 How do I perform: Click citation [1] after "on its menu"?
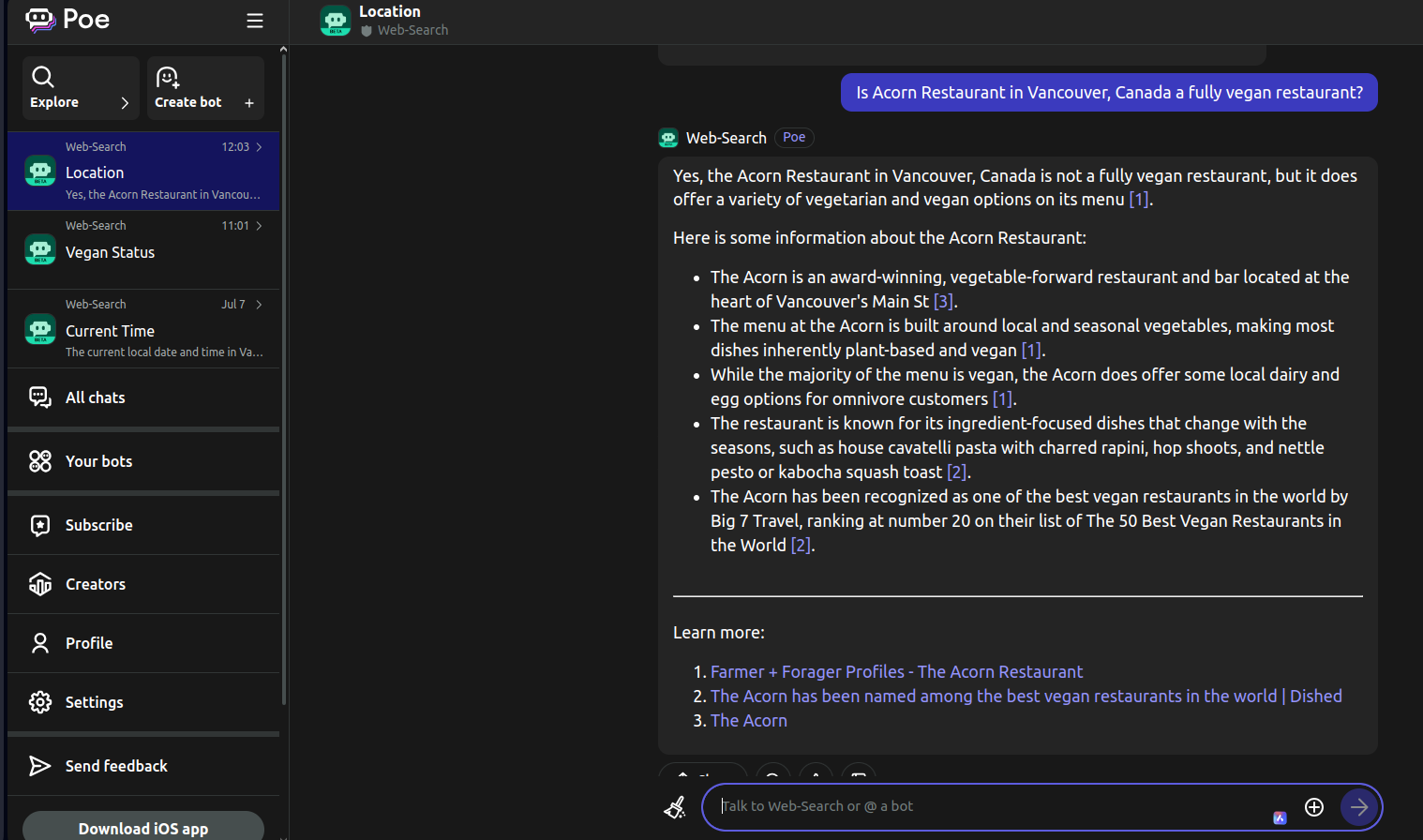click(1139, 200)
